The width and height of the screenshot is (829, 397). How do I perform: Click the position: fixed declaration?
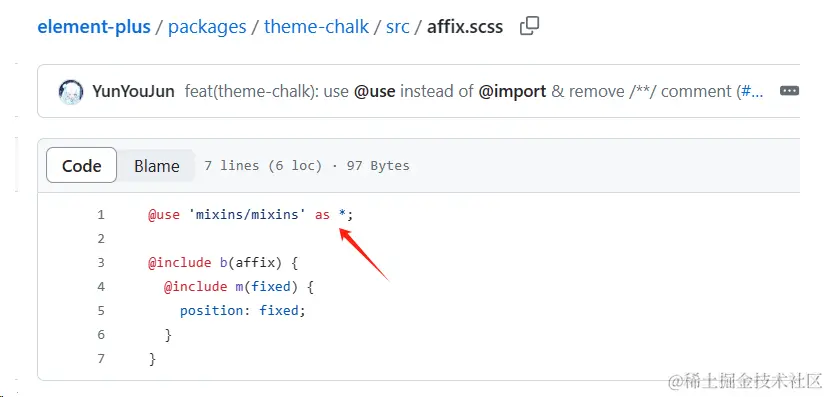pyautogui.click(x=243, y=310)
